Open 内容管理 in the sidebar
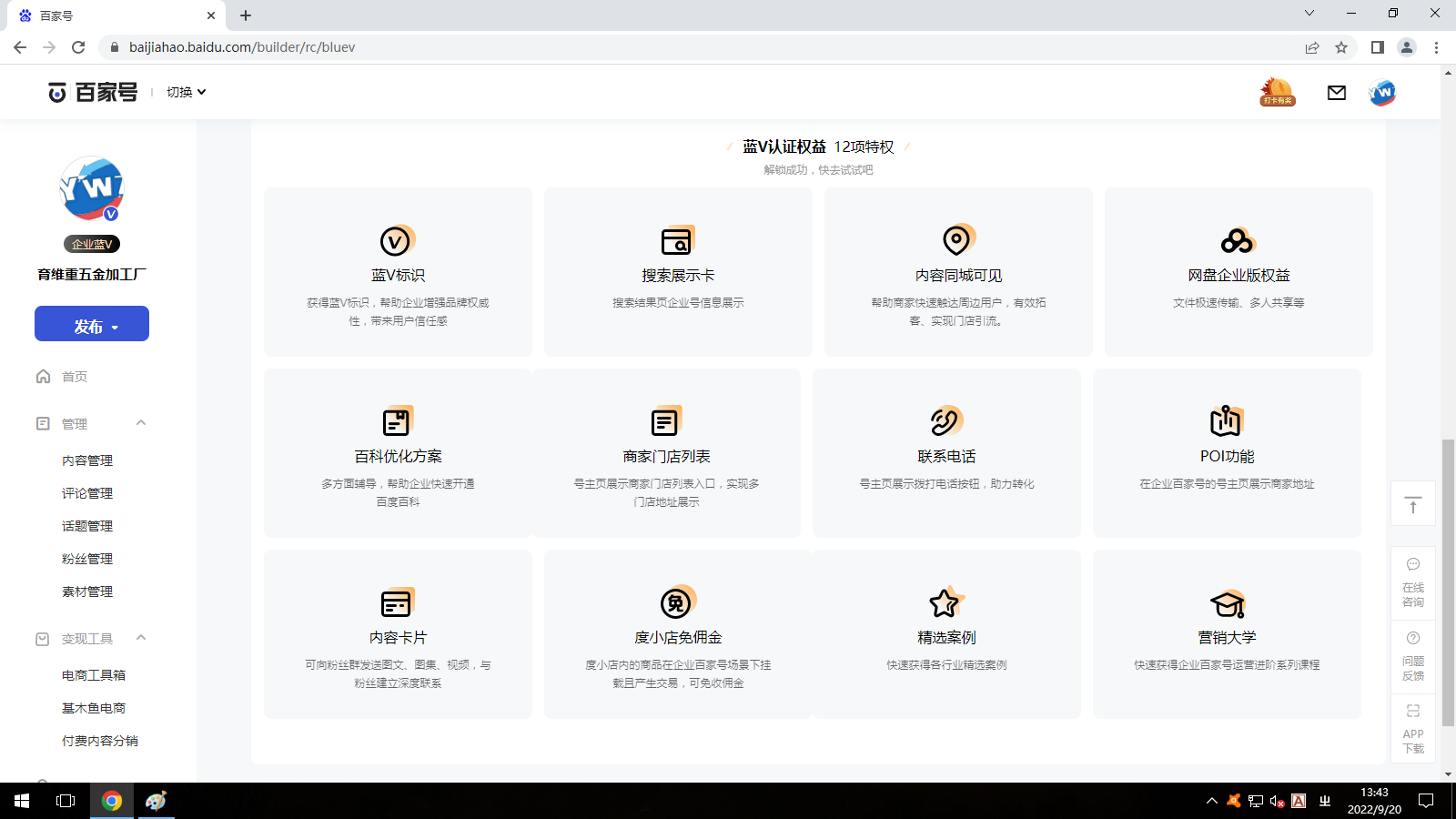The width and height of the screenshot is (1456, 819). (87, 460)
